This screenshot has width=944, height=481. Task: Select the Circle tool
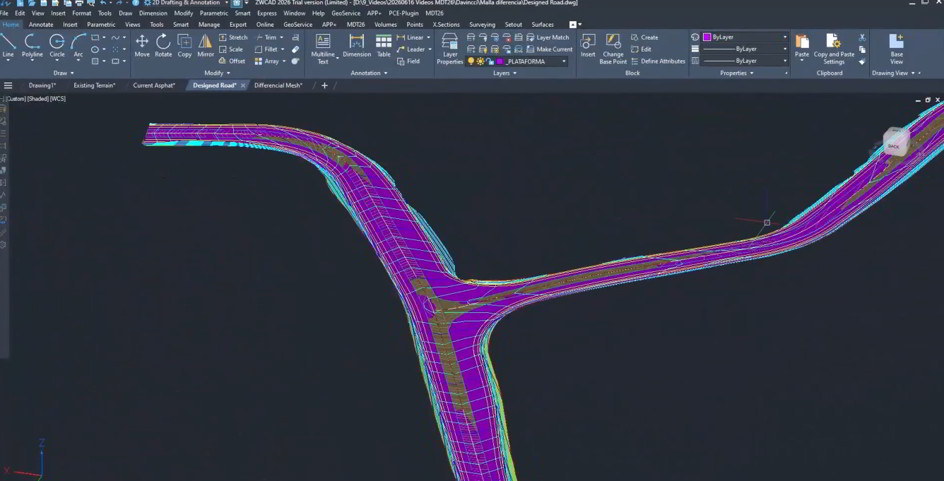[x=57, y=46]
